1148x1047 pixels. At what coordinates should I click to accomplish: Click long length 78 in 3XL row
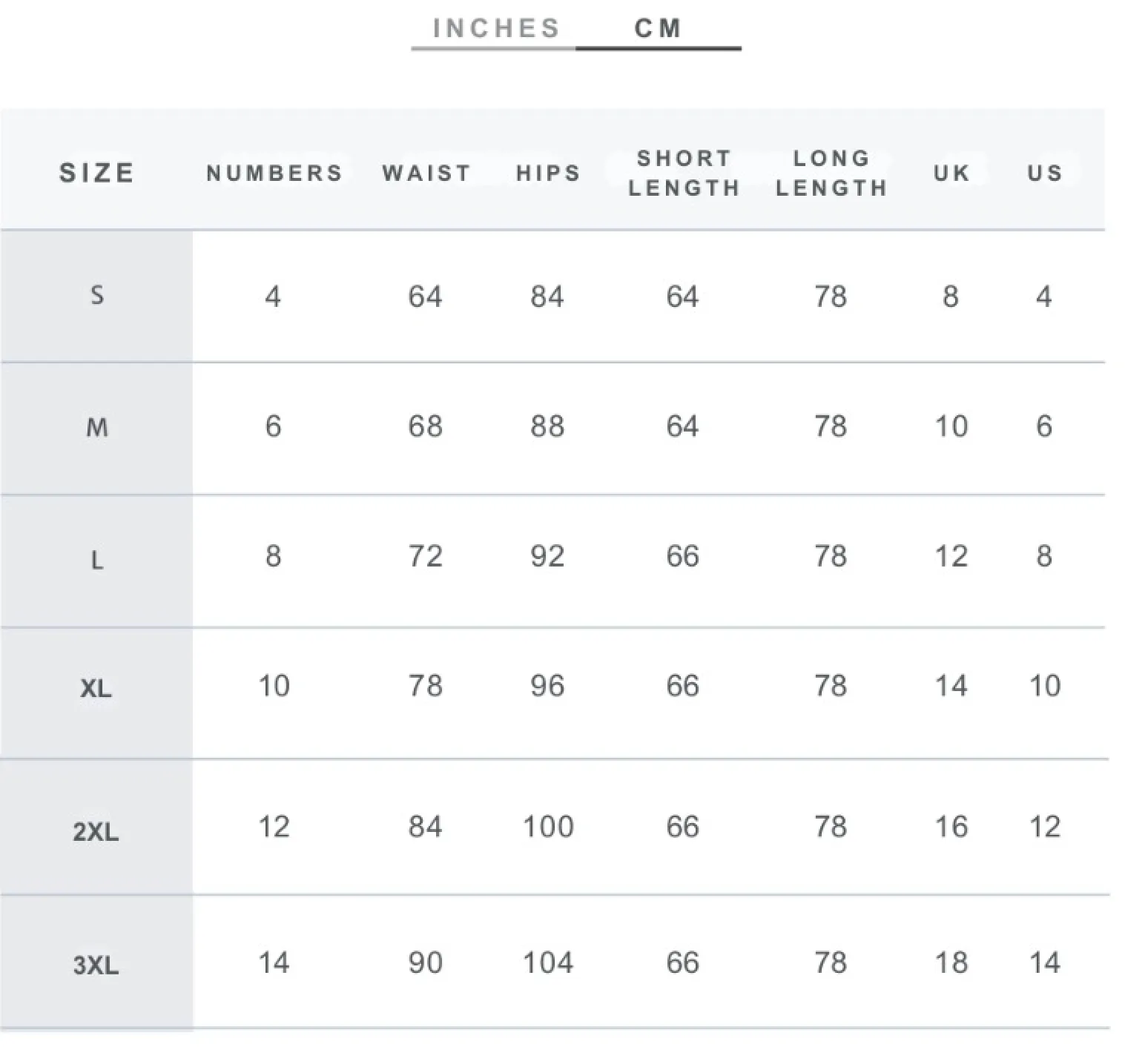click(x=831, y=962)
